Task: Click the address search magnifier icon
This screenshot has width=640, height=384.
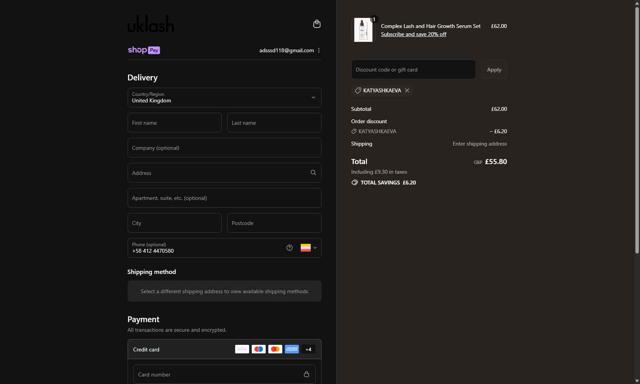Action: (x=313, y=173)
